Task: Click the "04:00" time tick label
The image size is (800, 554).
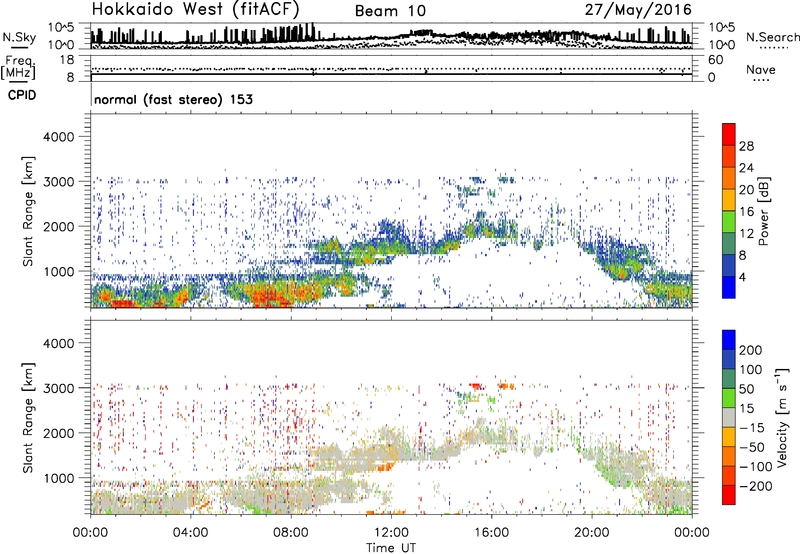Action: [x=190, y=533]
